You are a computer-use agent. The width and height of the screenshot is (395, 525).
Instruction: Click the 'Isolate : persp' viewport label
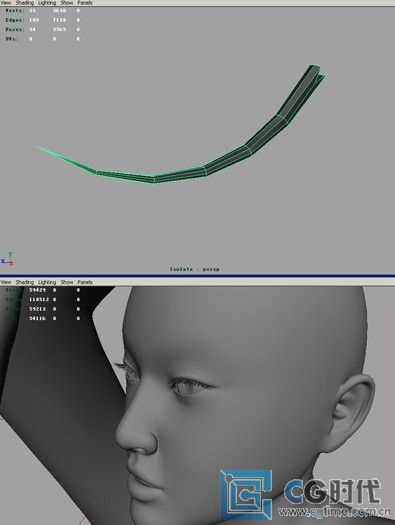click(x=194, y=269)
